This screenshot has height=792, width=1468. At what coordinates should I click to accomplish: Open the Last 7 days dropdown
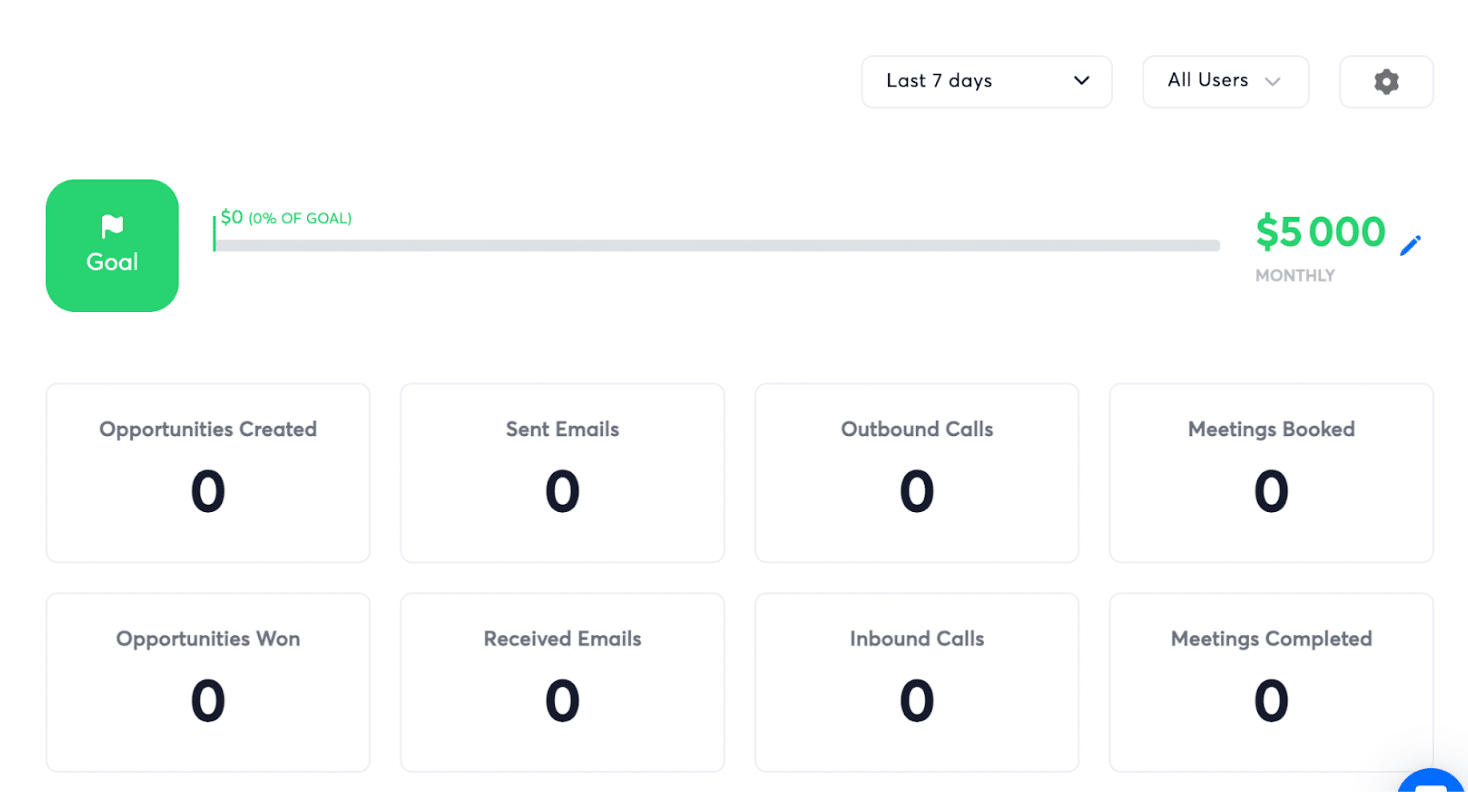click(x=987, y=82)
